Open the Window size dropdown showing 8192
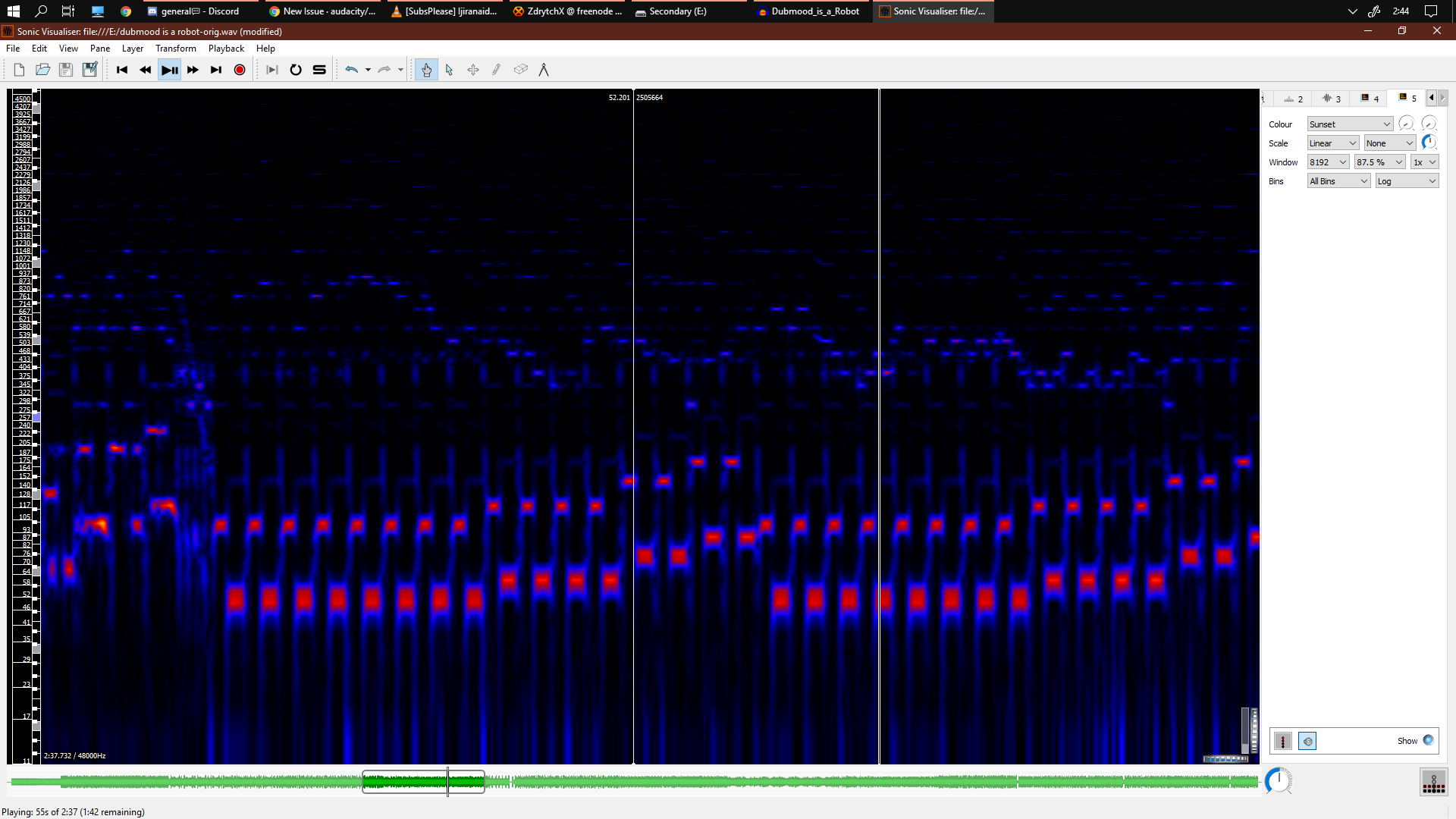 coord(1327,162)
